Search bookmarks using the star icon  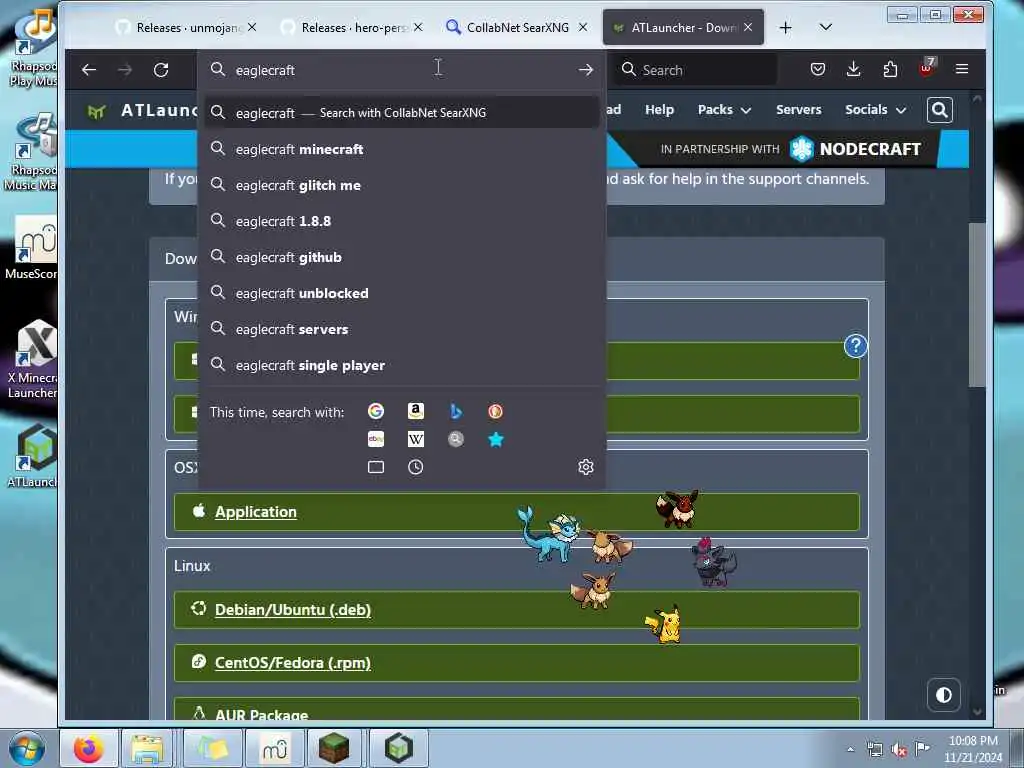click(x=496, y=439)
